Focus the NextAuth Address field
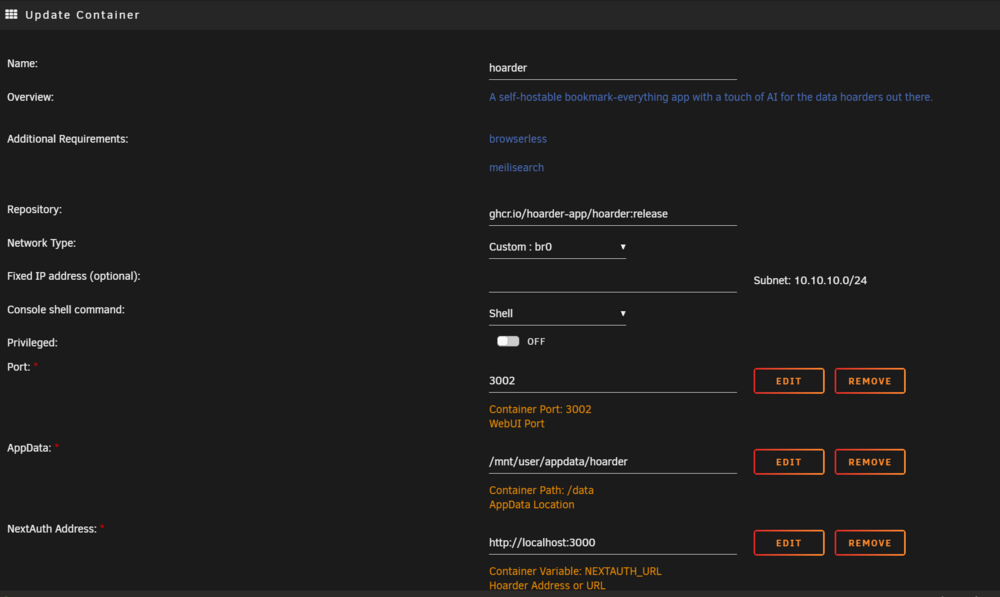 coord(612,543)
